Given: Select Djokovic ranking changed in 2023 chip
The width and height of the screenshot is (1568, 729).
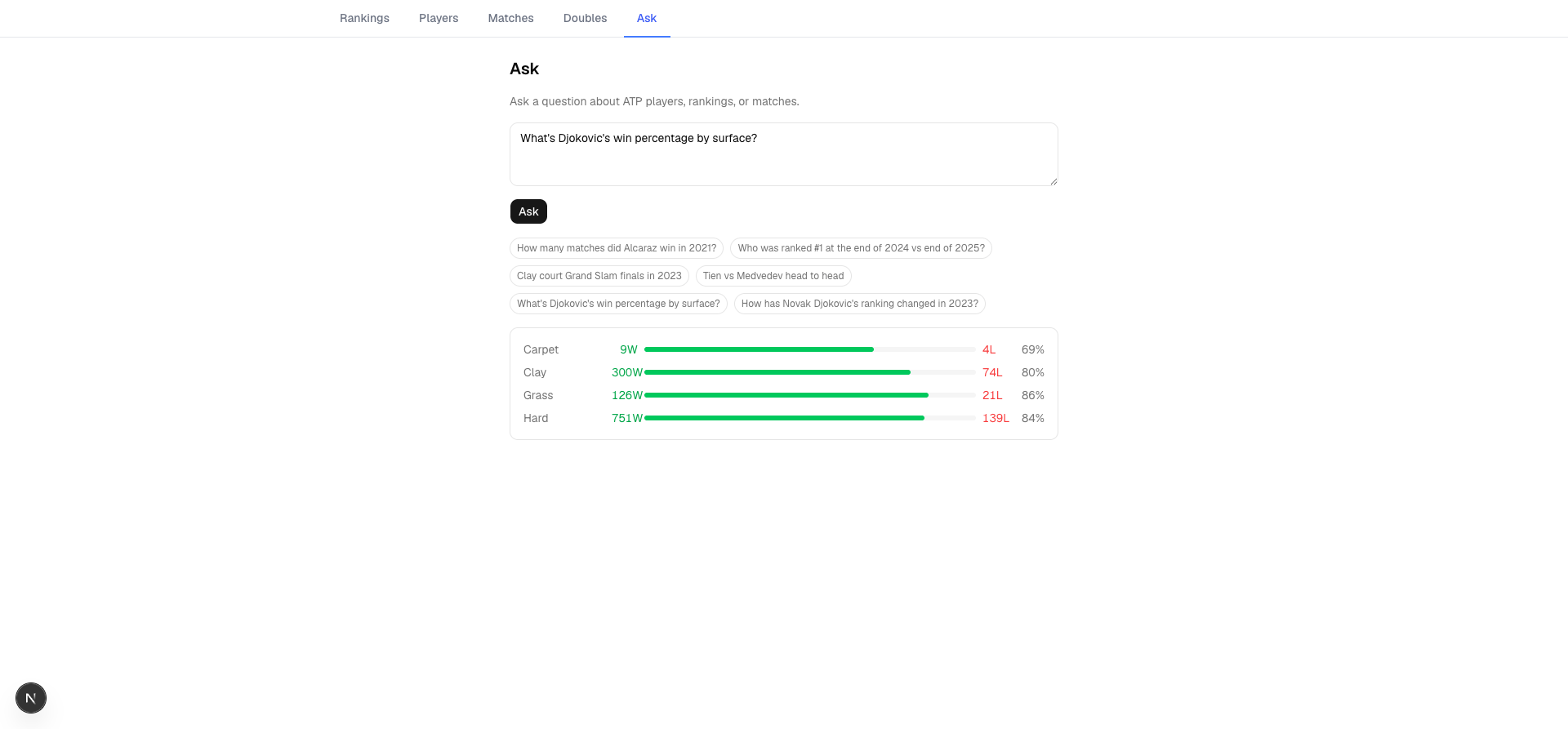Looking at the screenshot, I should (x=860, y=304).
